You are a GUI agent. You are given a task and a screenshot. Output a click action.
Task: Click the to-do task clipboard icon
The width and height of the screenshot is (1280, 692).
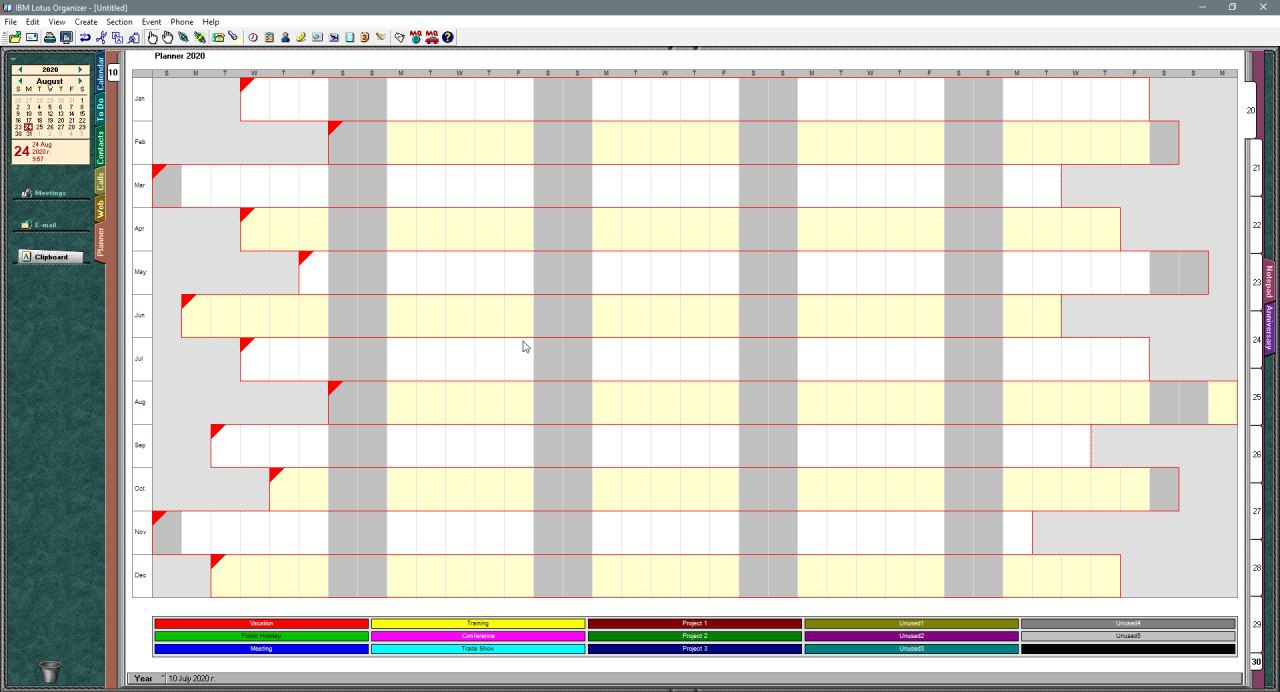(269, 37)
